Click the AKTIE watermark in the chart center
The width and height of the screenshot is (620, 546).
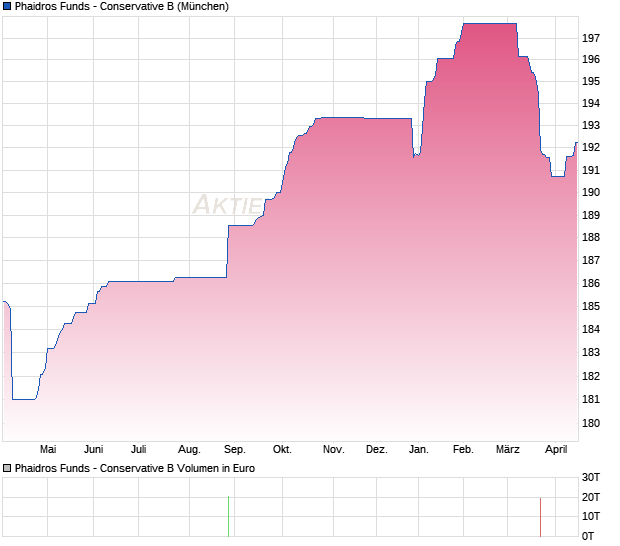point(227,206)
